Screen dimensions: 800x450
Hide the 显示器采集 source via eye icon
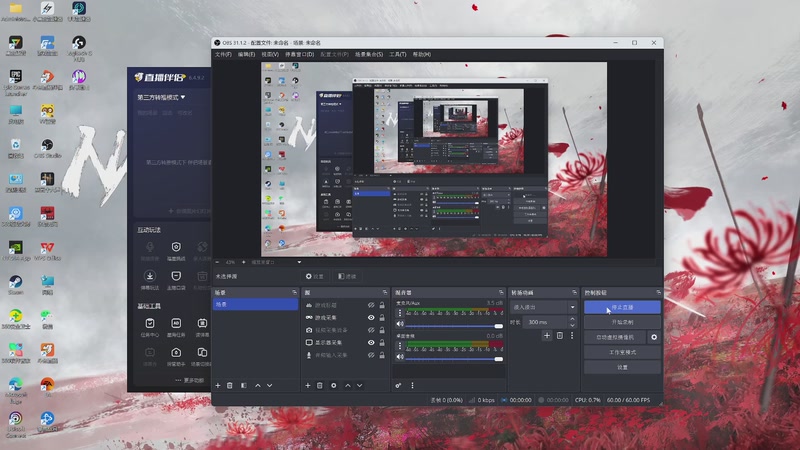(x=371, y=342)
